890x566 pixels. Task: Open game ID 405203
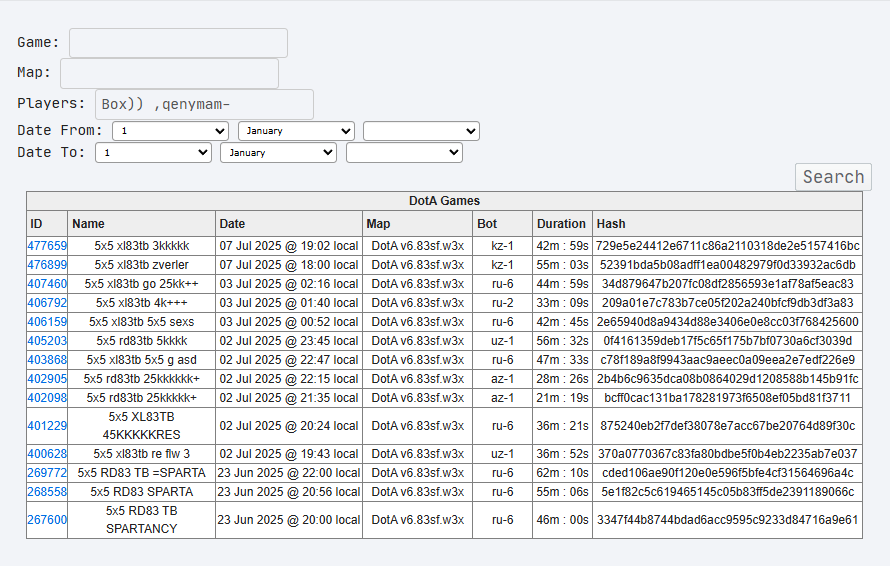[47, 341]
